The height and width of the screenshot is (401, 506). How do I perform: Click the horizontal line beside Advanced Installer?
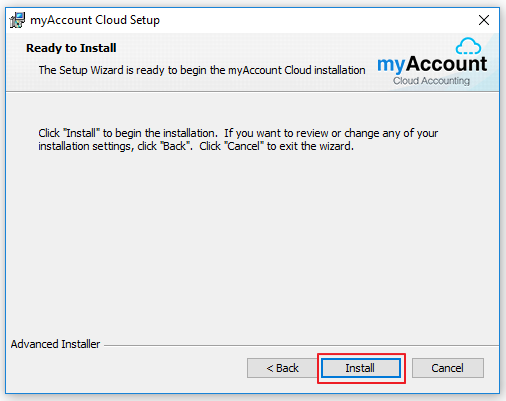(301, 345)
